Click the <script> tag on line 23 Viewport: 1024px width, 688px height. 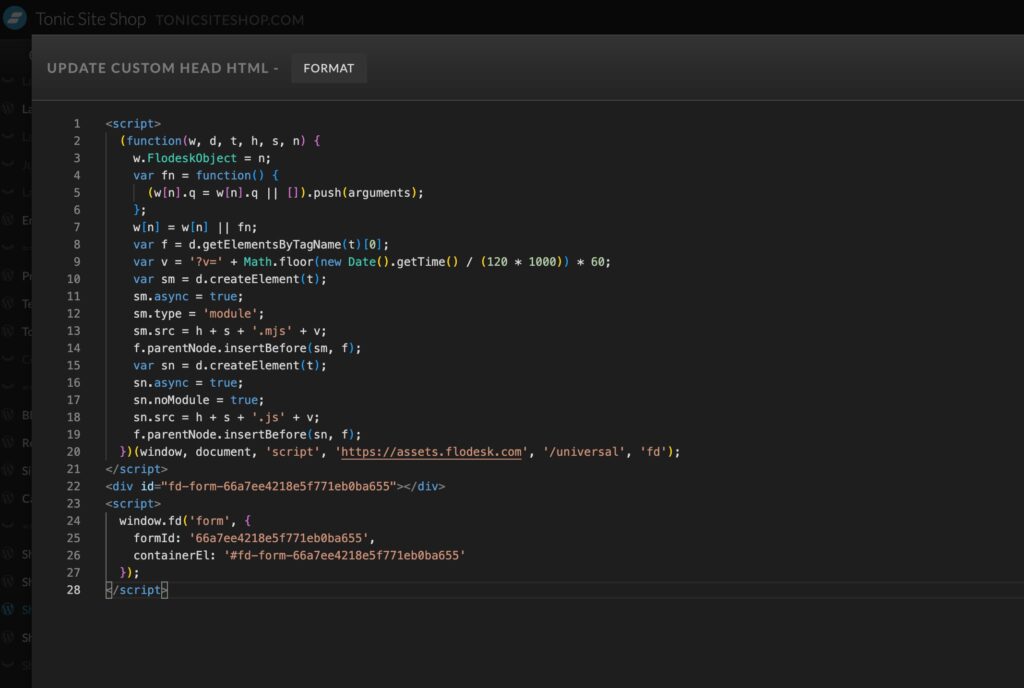133,504
